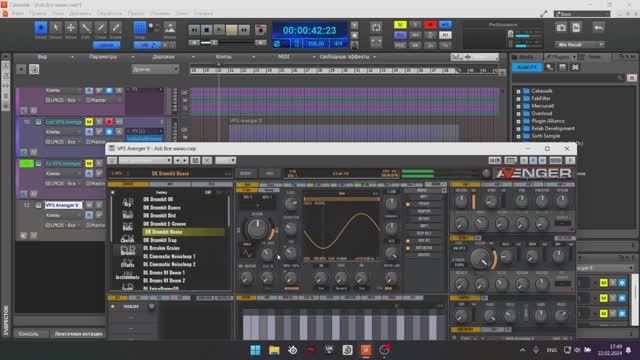This screenshot has width=640, height=360.
Task: Arm record on Lux VPS Avenger track
Action: 109,122
